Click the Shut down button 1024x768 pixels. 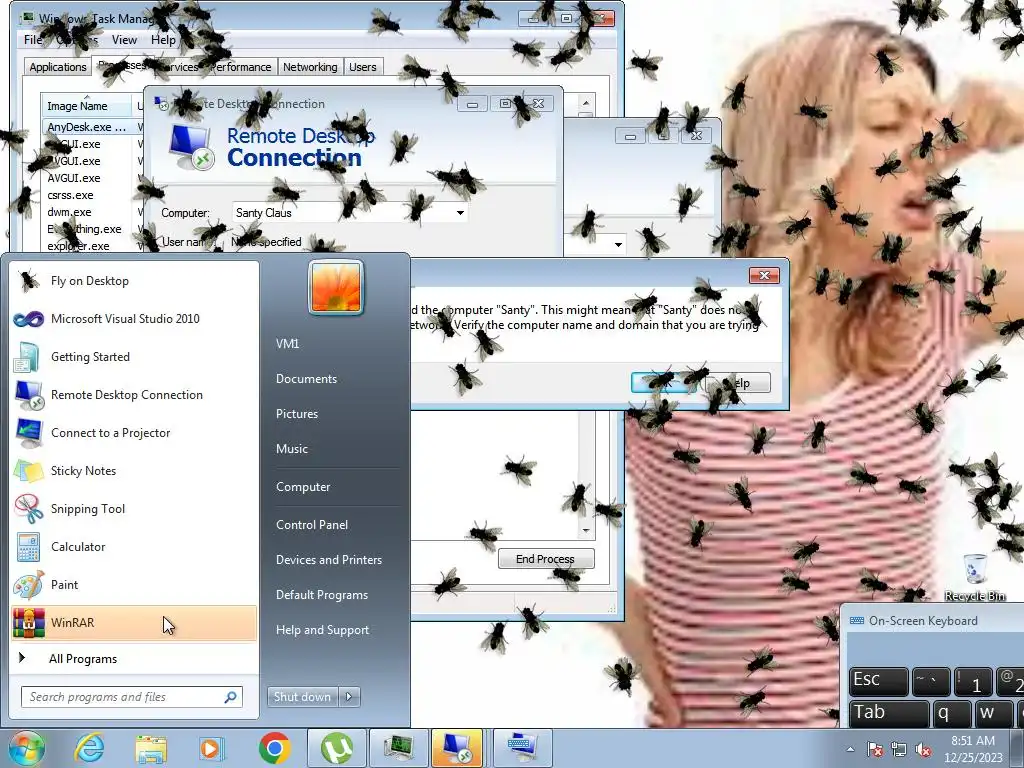303,697
